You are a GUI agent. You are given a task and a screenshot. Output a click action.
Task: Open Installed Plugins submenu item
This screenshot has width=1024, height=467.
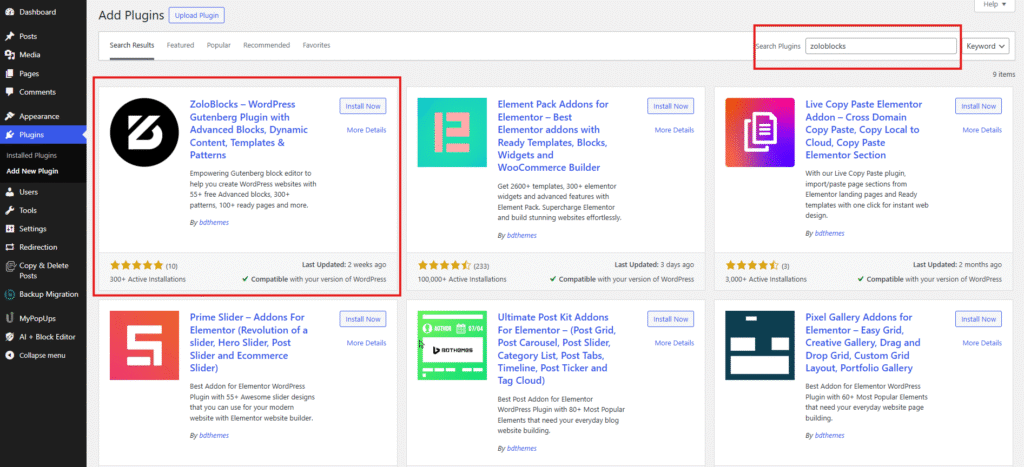pyautogui.click(x=31, y=155)
